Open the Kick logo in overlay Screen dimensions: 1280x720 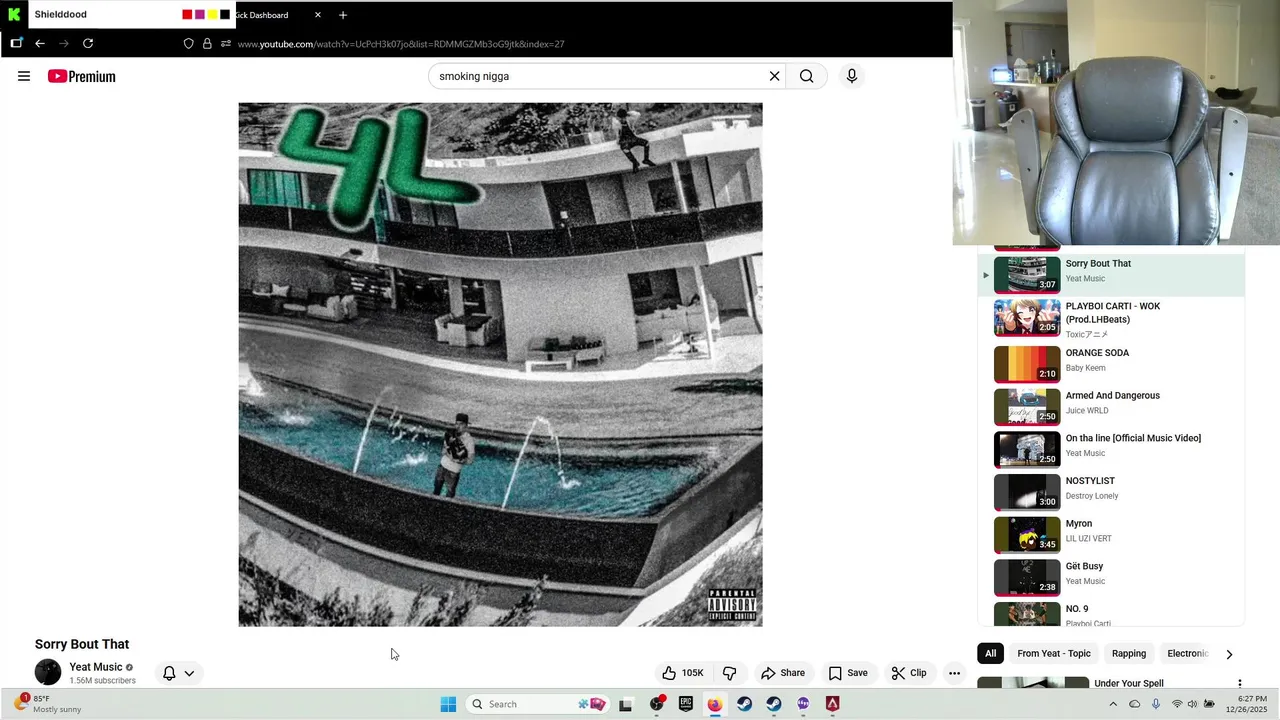pos(14,14)
